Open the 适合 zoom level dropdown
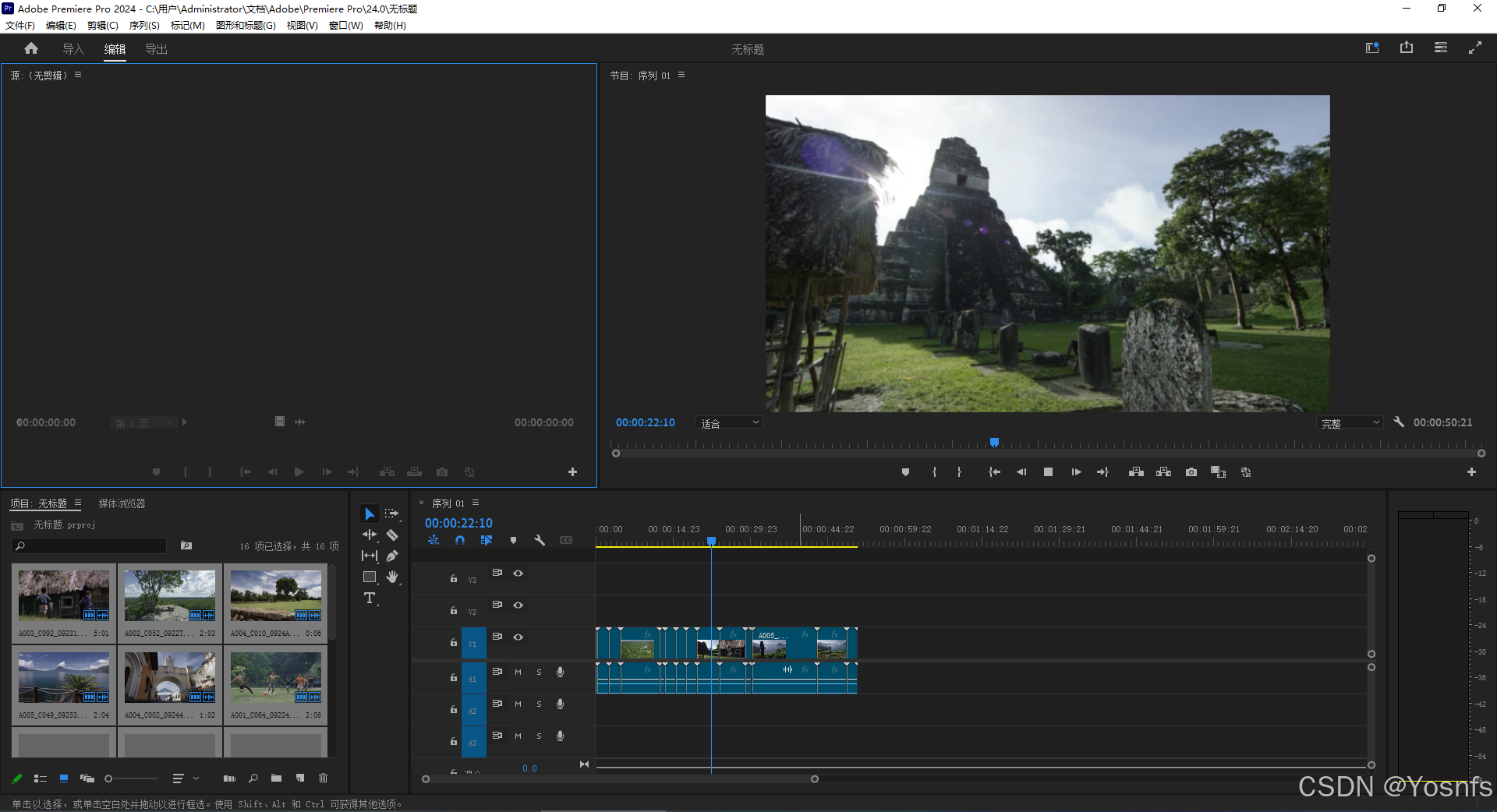 pos(728,423)
